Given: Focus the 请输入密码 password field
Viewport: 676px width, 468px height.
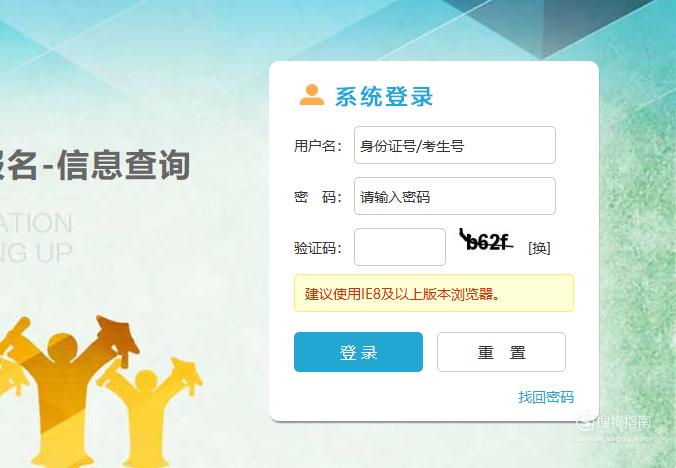Looking at the screenshot, I should tap(454, 196).
